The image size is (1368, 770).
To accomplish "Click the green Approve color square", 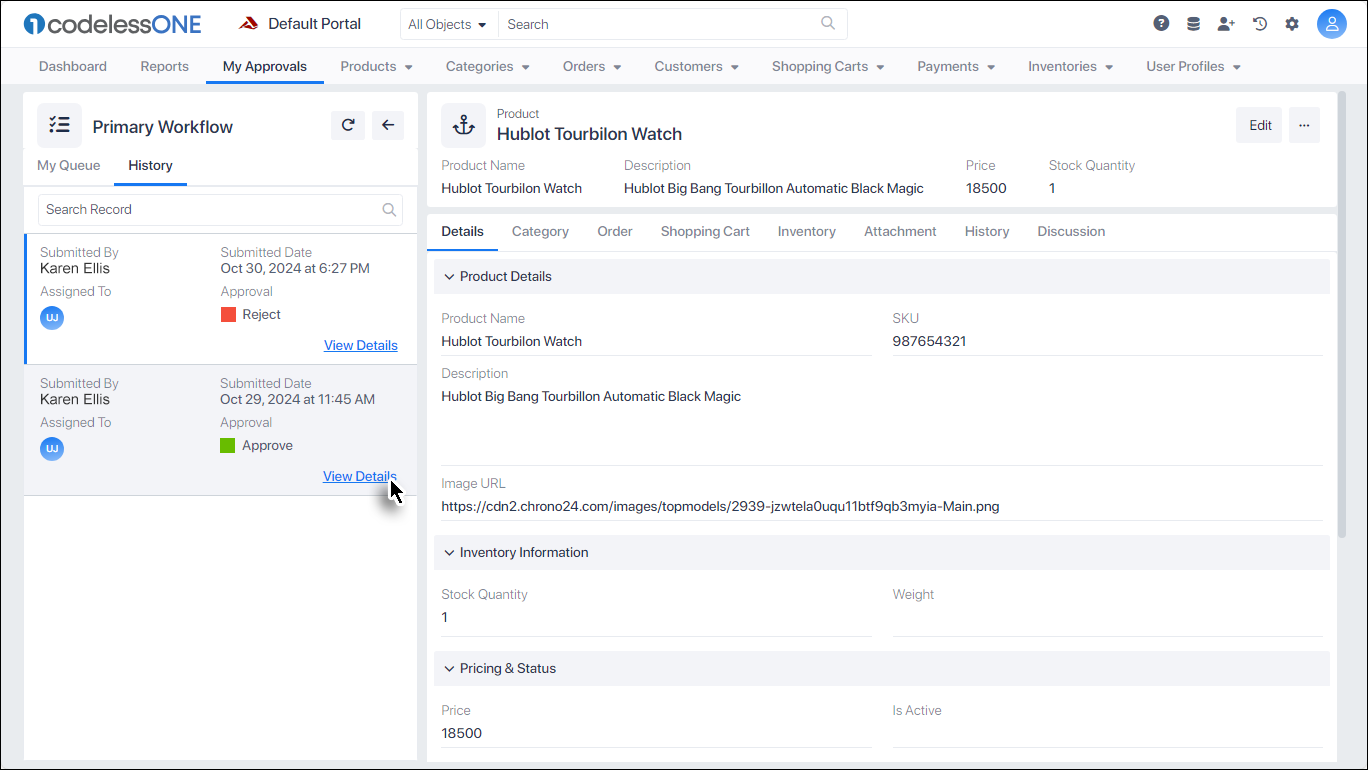I will (x=228, y=445).
